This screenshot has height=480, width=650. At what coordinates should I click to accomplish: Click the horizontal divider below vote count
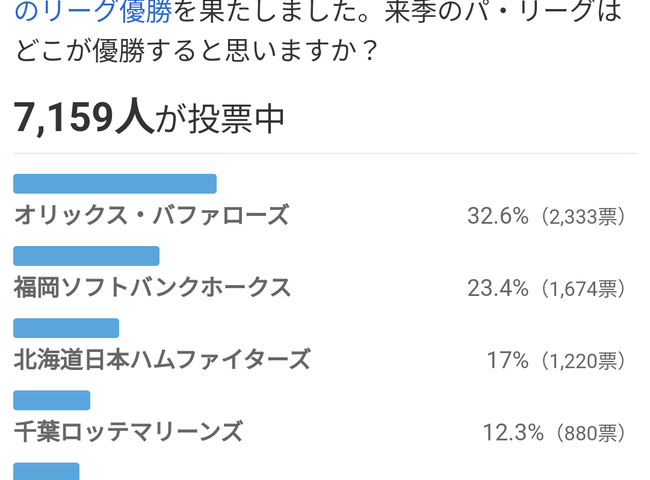325,153
